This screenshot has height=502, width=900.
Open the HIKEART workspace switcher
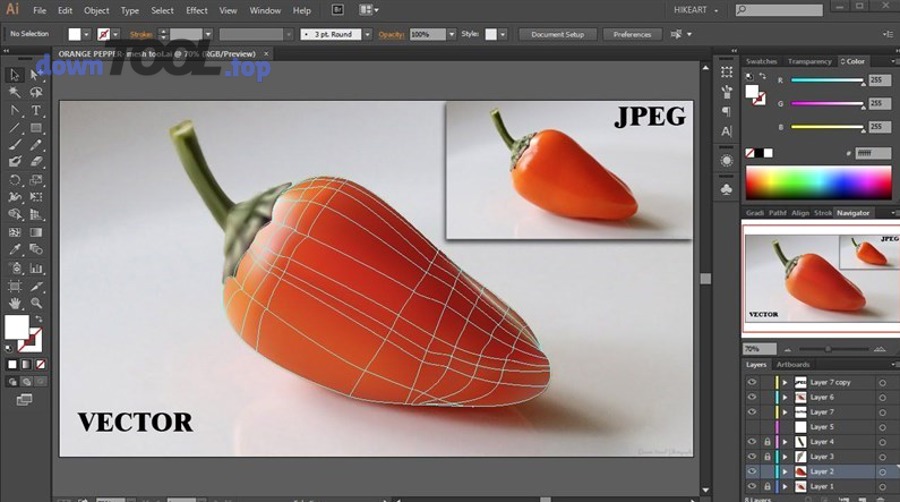pos(696,10)
